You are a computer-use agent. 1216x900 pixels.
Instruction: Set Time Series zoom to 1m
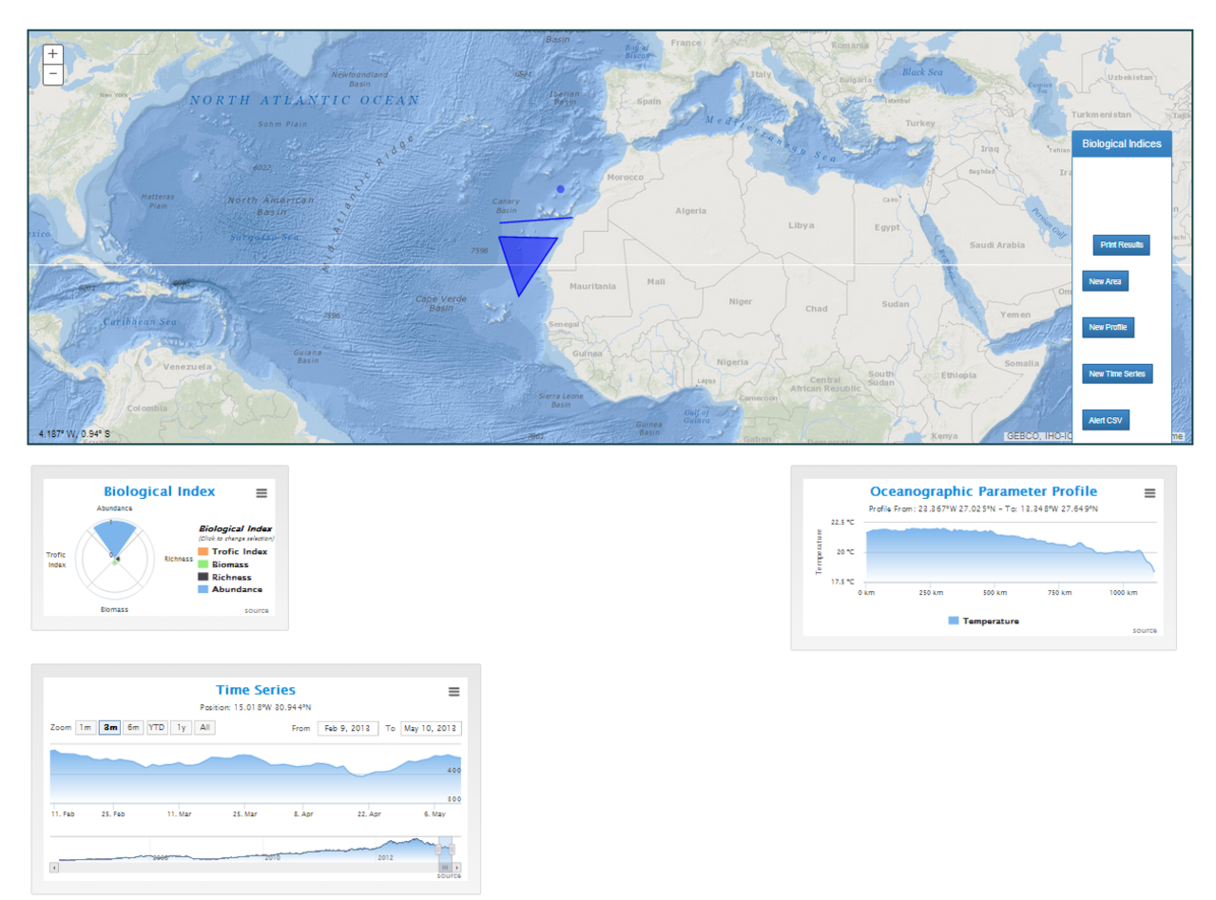click(85, 728)
